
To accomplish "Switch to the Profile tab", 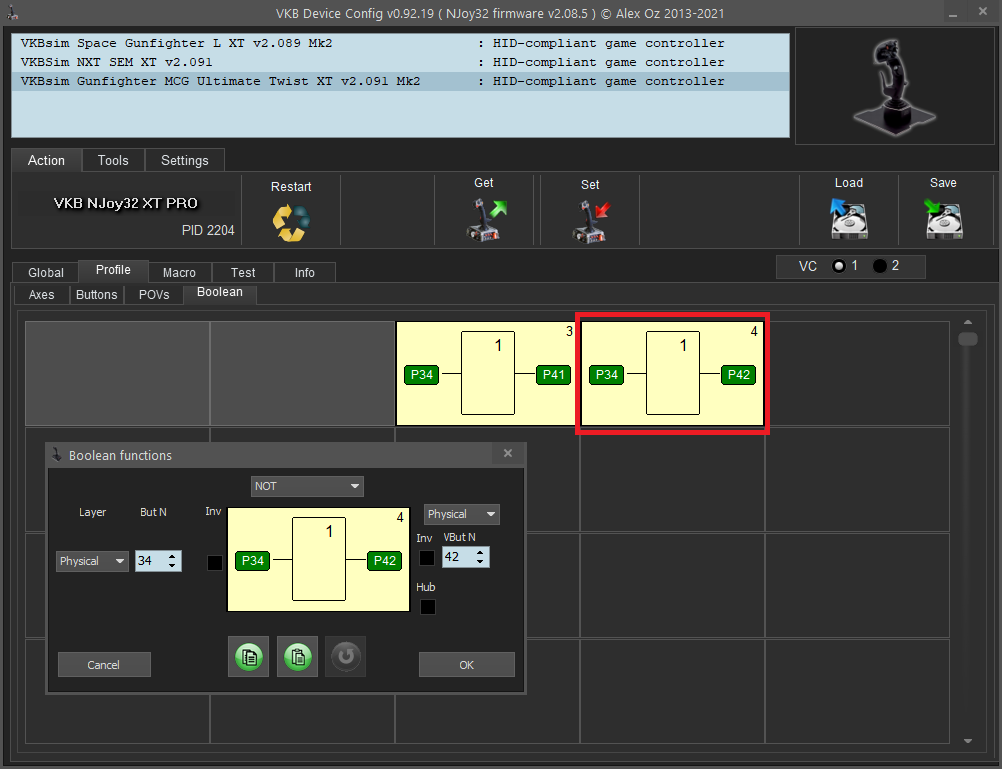I will point(113,270).
